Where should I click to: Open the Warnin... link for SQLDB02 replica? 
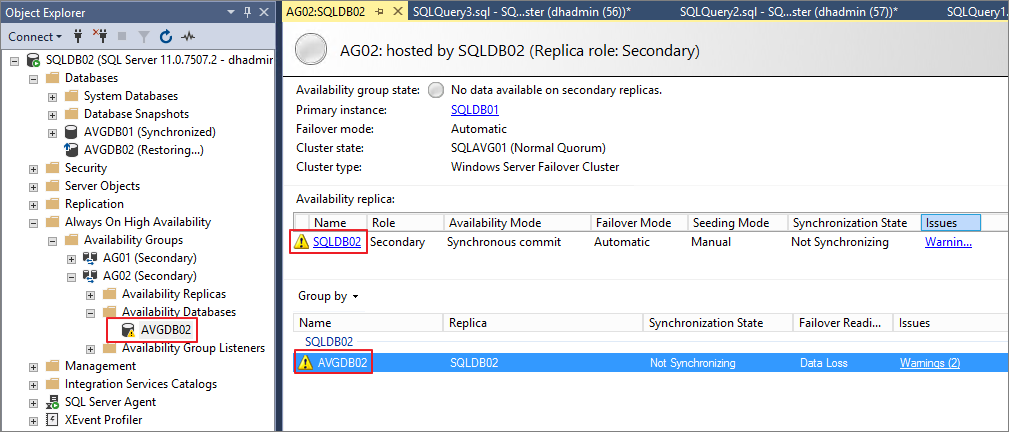coord(949,243)
